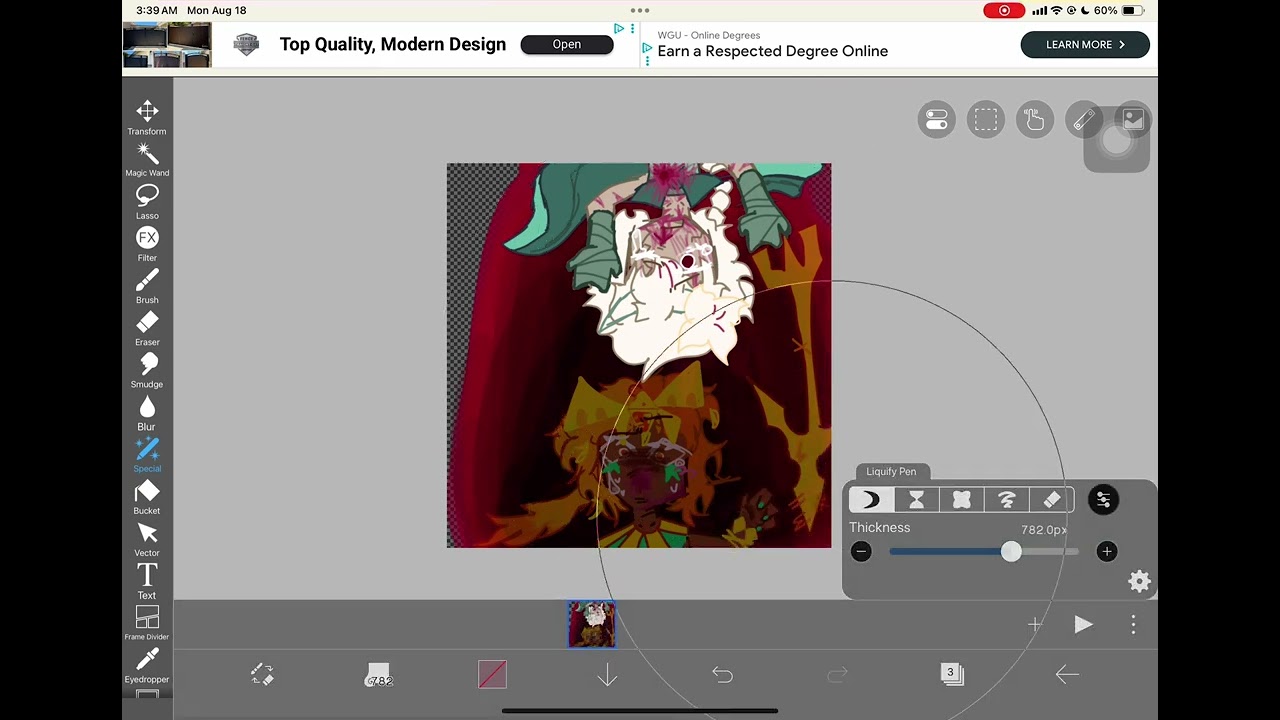Screen dimensions: 1280x720
Task: Click the Thickness slider track
Action: pos(984,551)
